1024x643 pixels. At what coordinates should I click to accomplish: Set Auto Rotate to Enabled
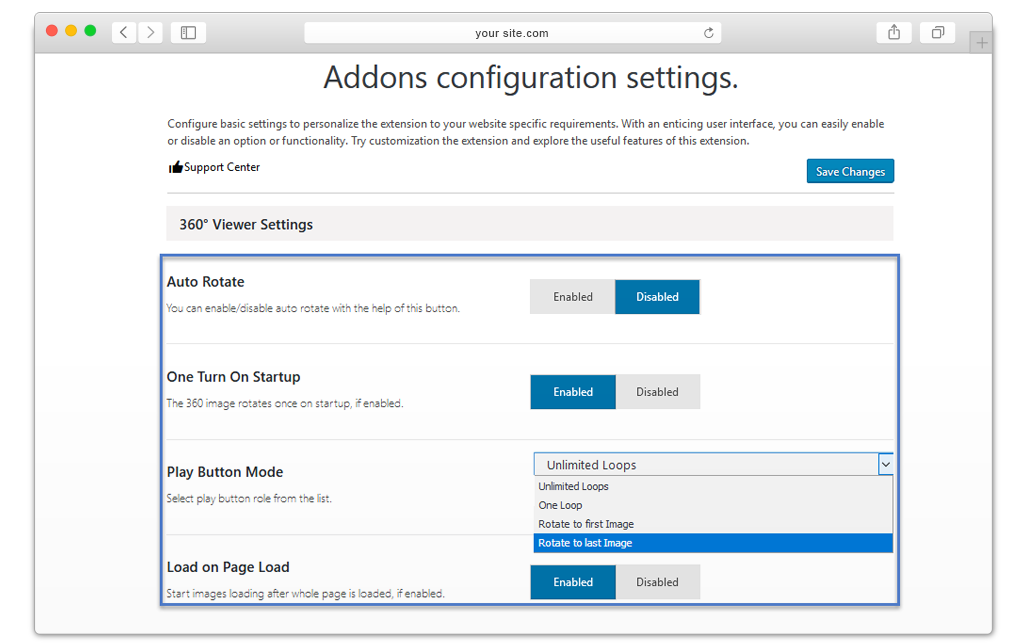tap(573, 297)
